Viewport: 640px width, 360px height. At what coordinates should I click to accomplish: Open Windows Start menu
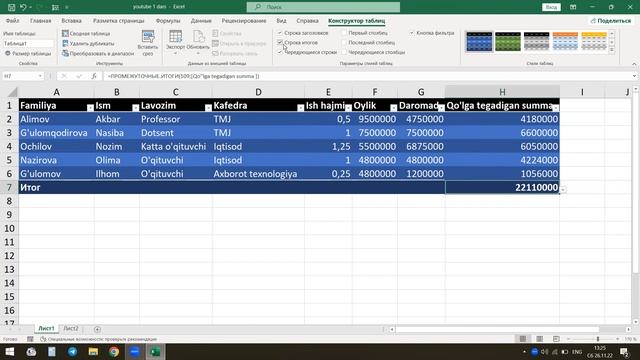[9, 351]
